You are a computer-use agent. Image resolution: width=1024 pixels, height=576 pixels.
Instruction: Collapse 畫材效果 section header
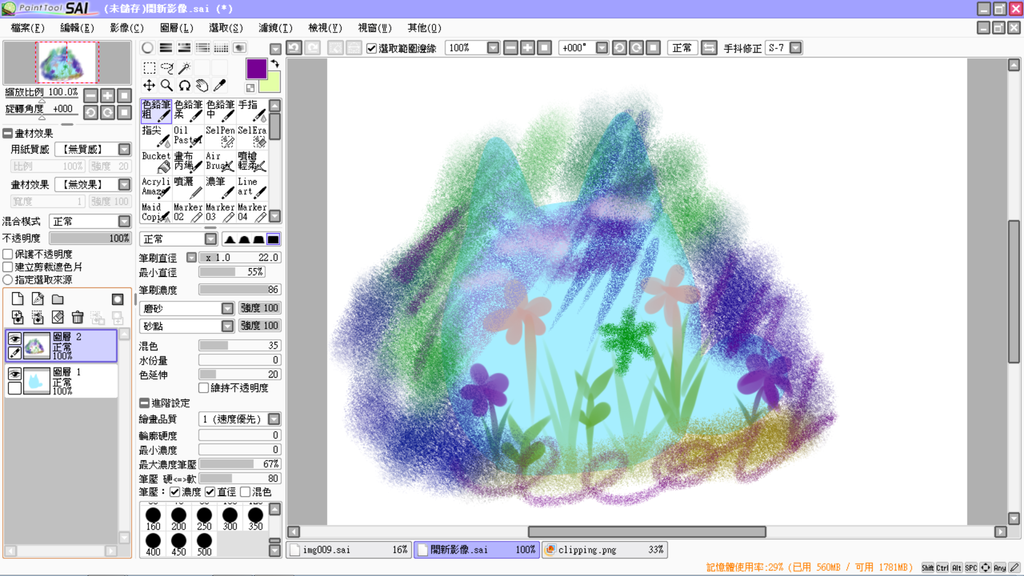click(8, 133)
